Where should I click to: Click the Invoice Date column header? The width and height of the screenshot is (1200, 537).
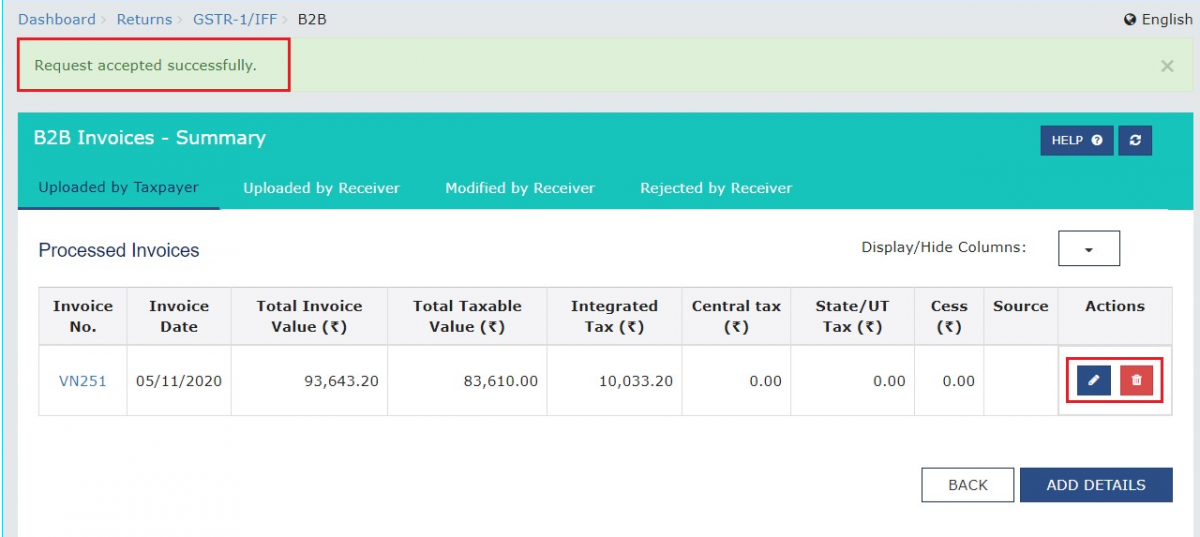179,316
